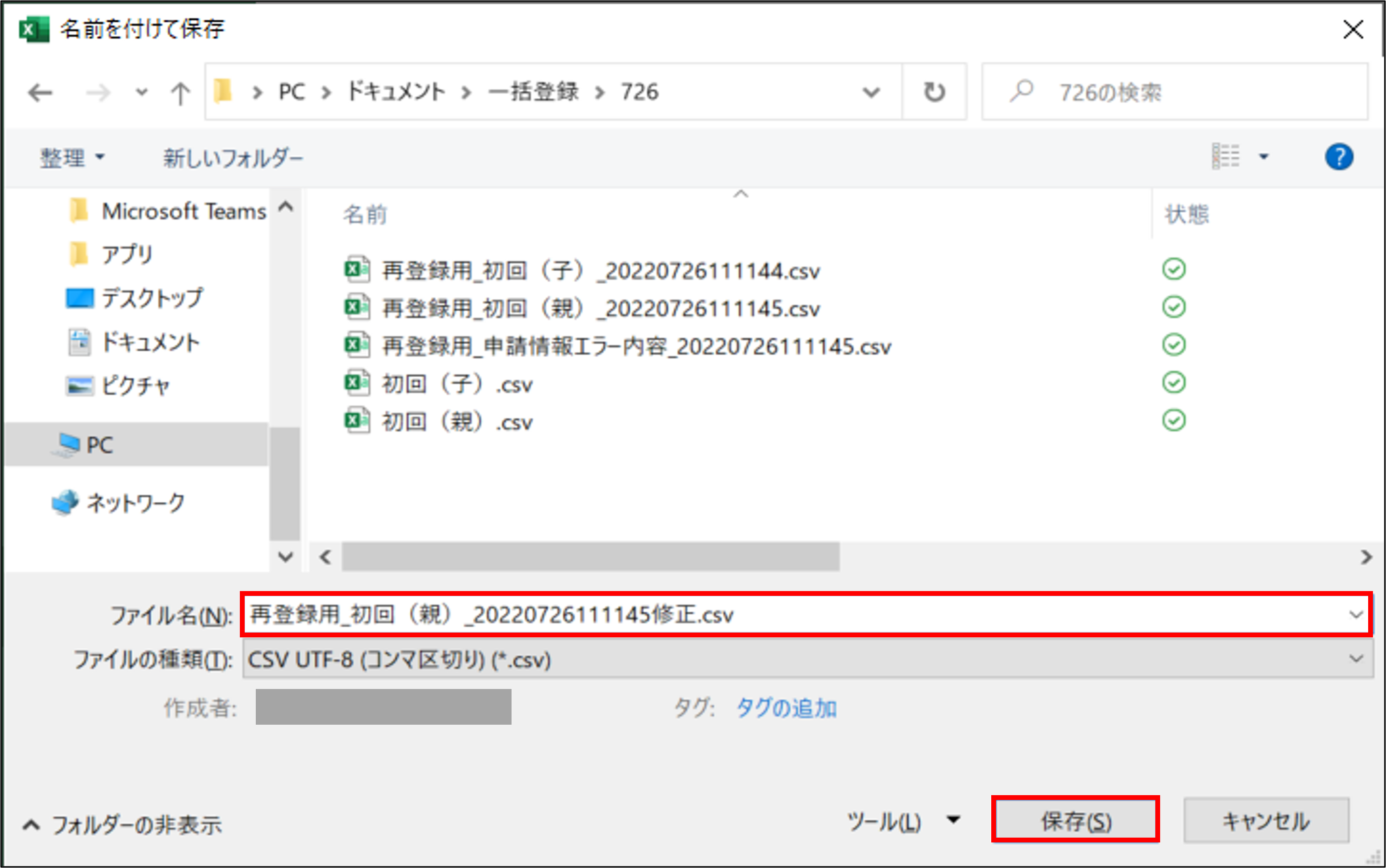Click the up-one-level arrow icon
Screen dimensions: 1386x868
[180, 93]
